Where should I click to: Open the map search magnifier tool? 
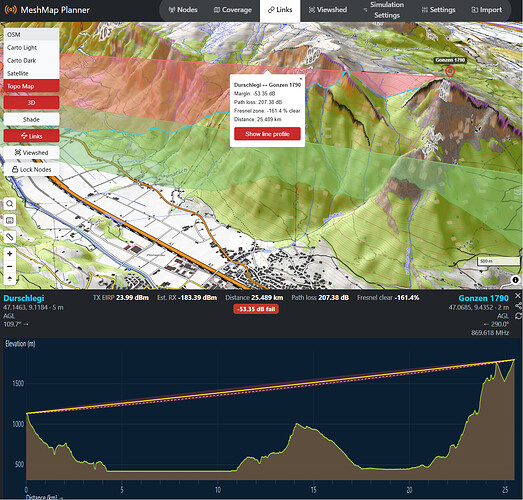click(10, 203)
